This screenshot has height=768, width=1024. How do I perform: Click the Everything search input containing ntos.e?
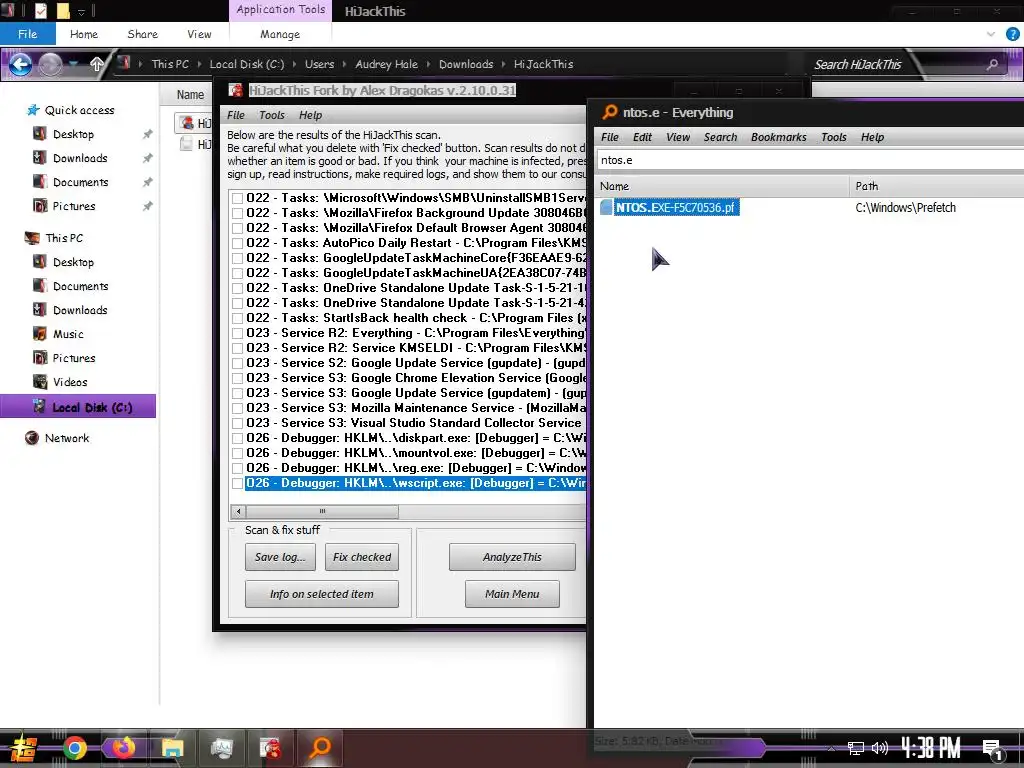(x=810, y=160)
